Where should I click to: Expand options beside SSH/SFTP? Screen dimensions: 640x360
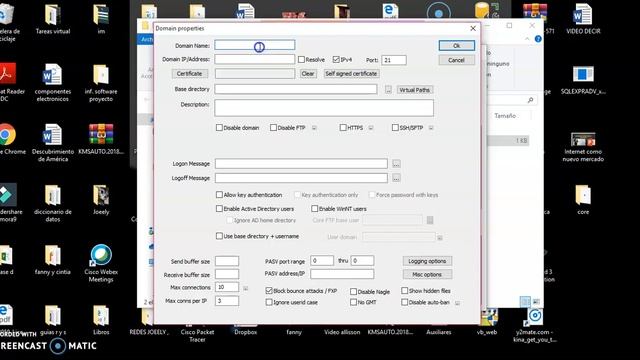pyautogui.click(x=431, y=128)
